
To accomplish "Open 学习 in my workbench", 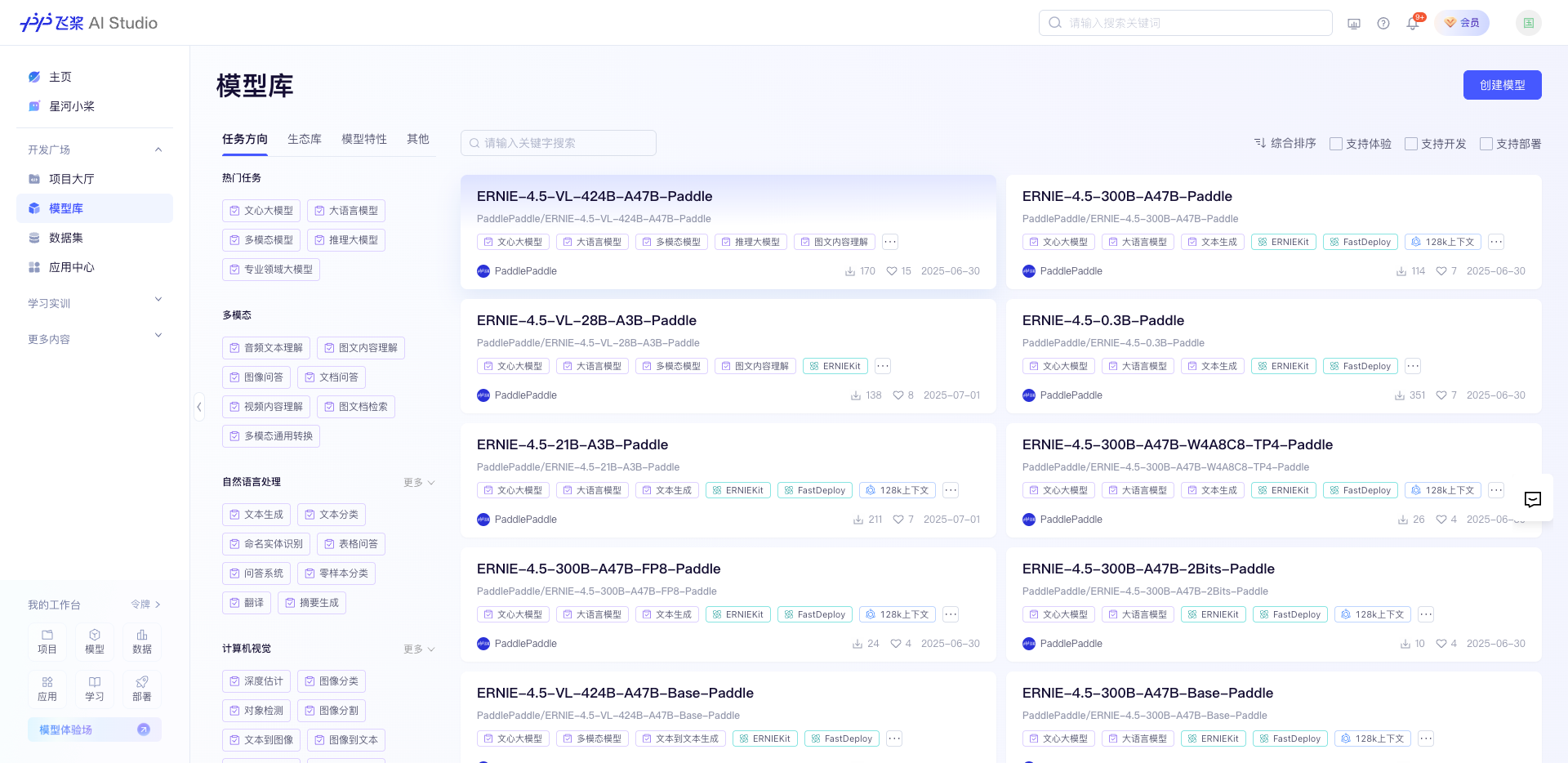I will click(x=95, y=689).
